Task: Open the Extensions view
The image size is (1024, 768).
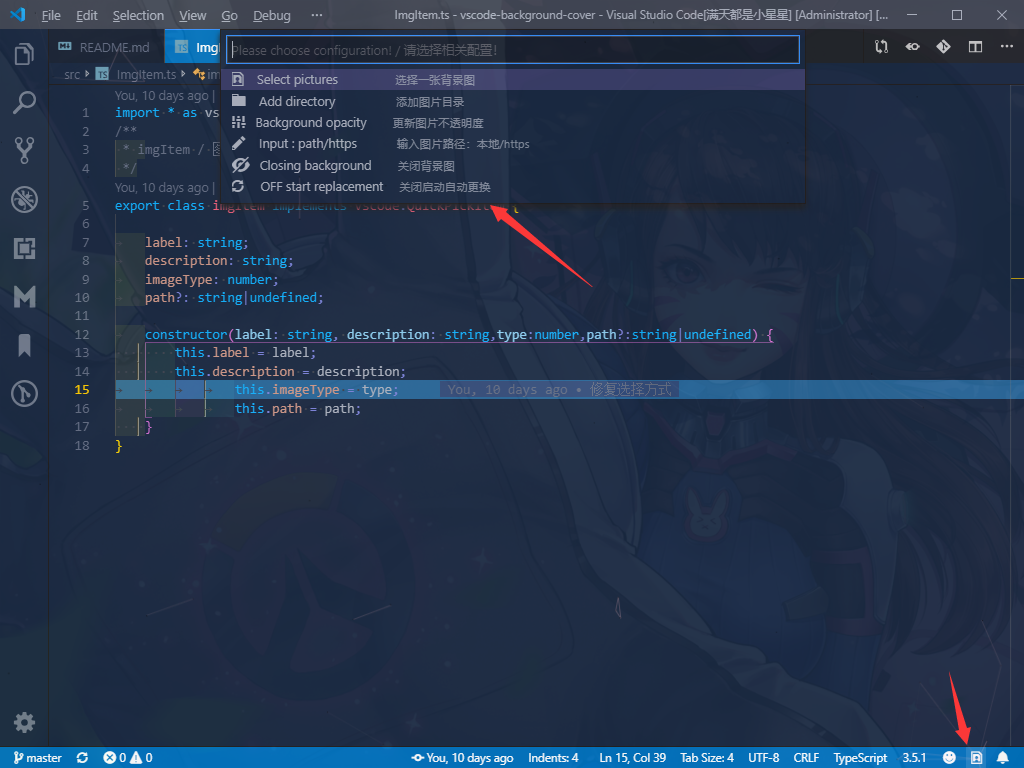Action: pos(24,248)
